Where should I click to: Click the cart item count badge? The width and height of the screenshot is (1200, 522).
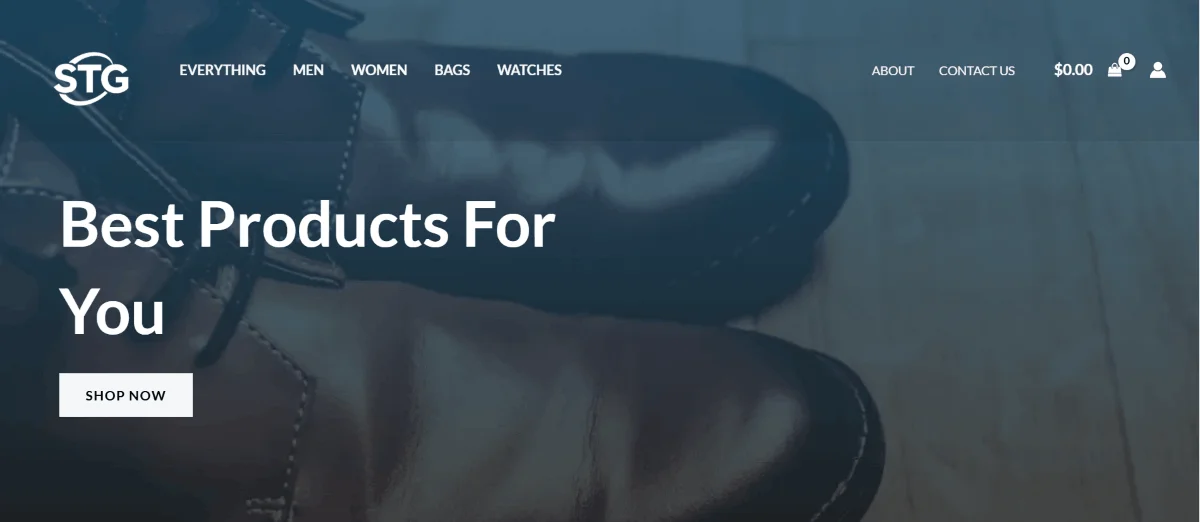(x=1127, y=61)
